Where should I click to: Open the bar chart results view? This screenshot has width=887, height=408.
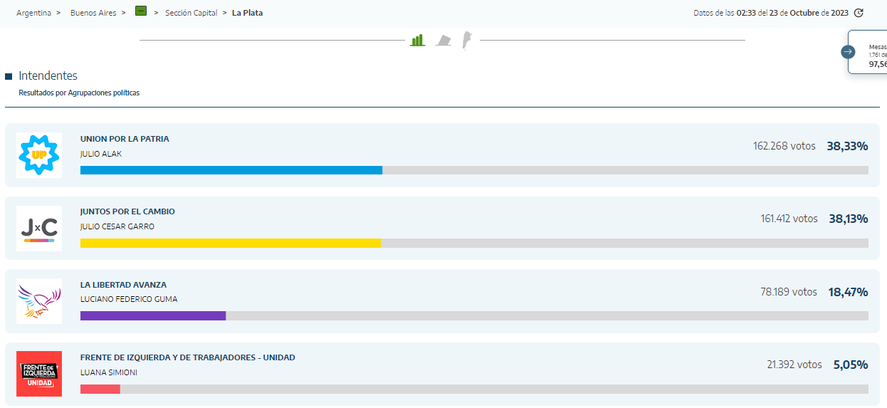click(417, 40)
